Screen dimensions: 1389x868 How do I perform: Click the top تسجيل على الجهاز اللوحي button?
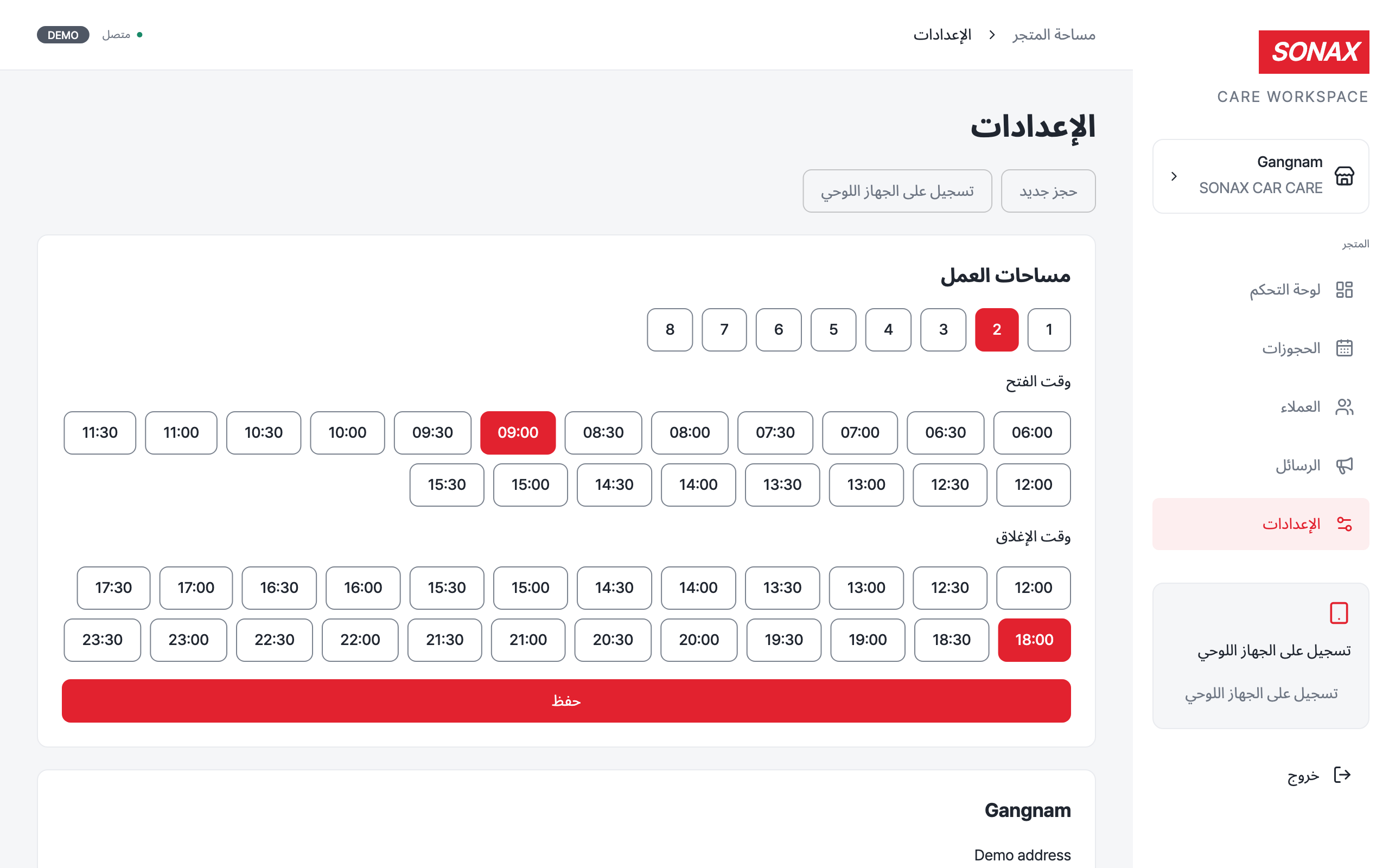tap(897, 190)
